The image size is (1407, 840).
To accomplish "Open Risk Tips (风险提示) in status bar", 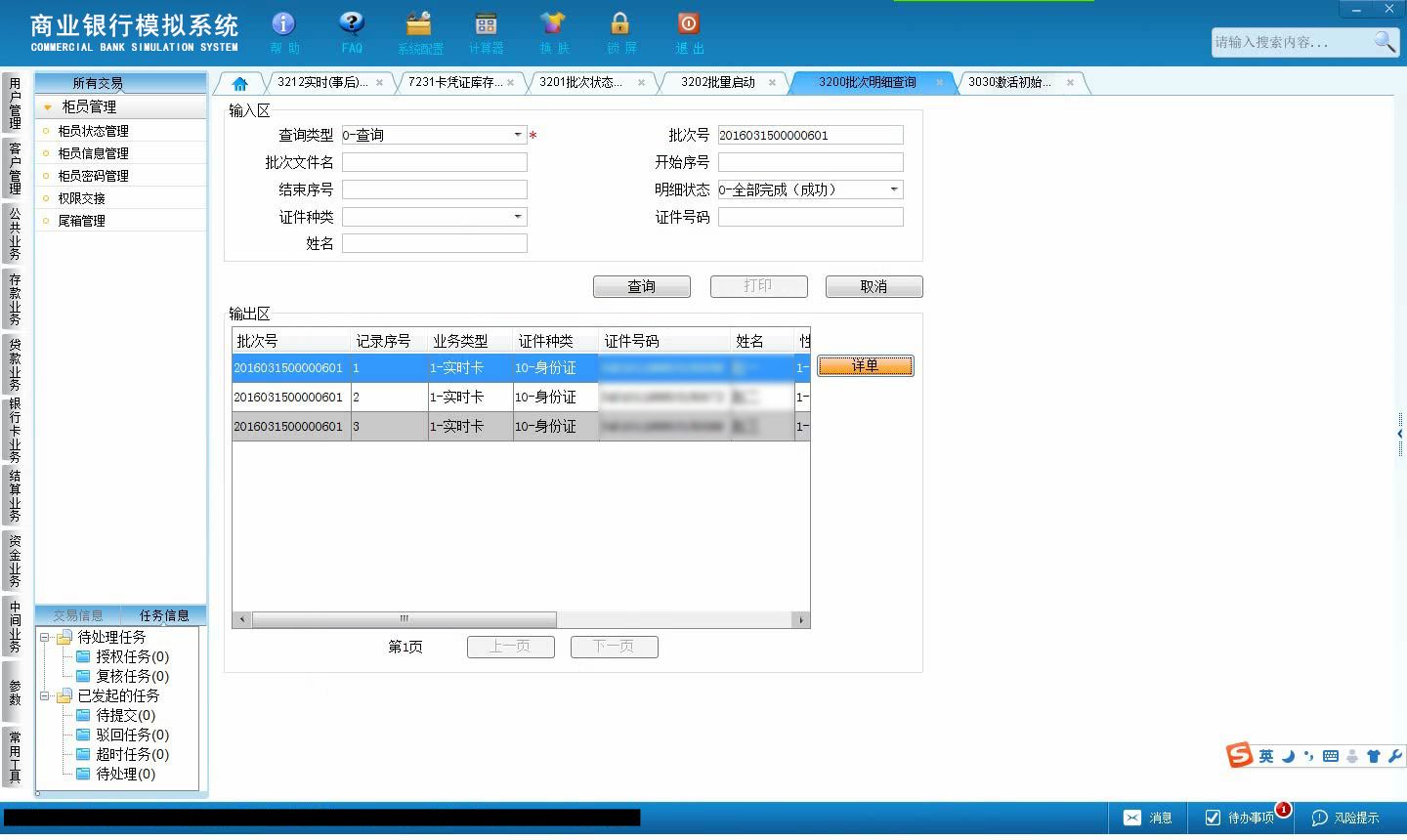I will pos(1345,818).
